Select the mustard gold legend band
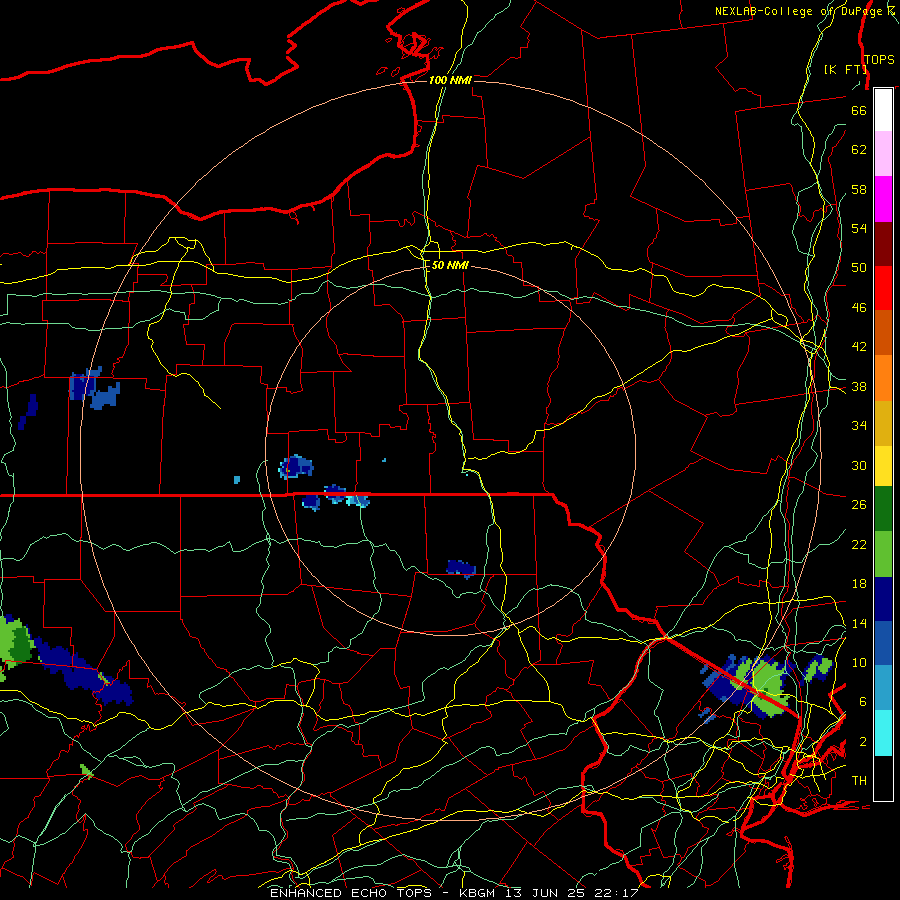Image resolution: width=900 pixels, height=900 pixels. coord(883,423)
